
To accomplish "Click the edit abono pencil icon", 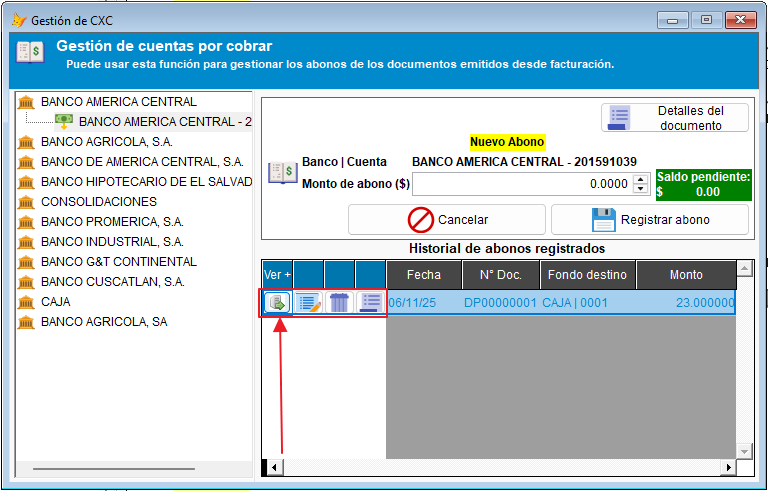I will (x=309, y=303).
